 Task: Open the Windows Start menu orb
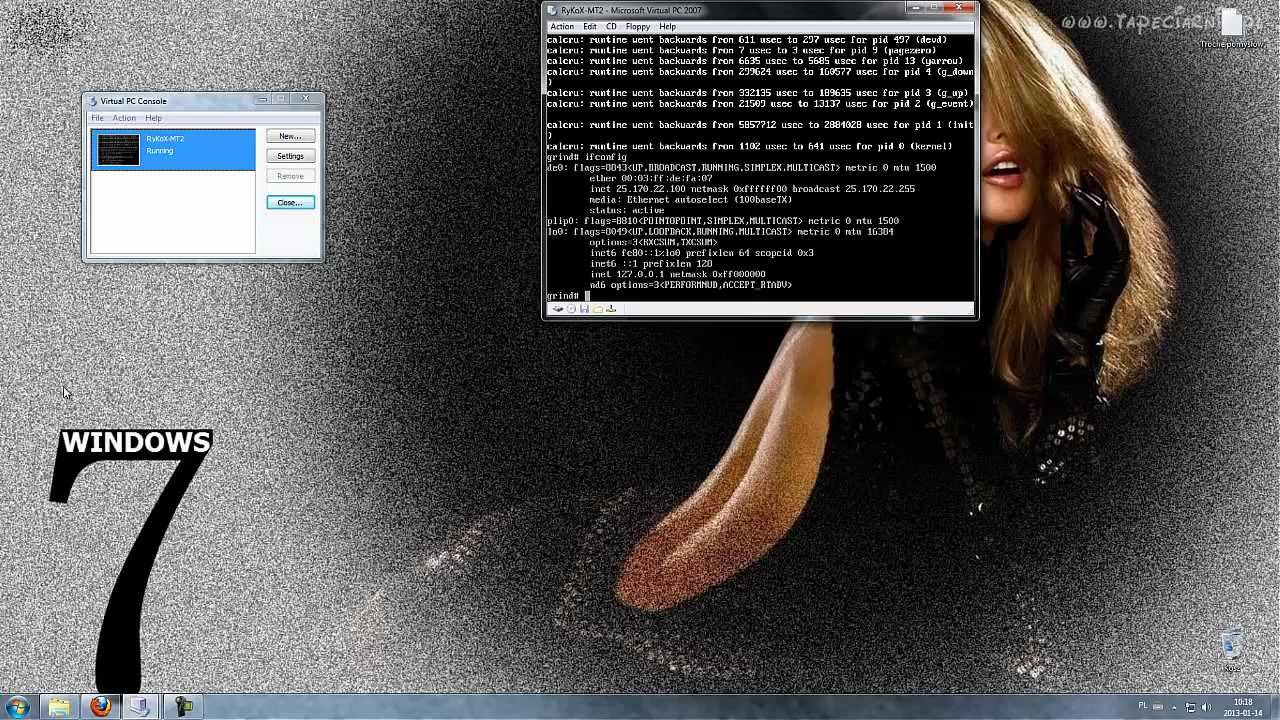(x=18, y=707)
